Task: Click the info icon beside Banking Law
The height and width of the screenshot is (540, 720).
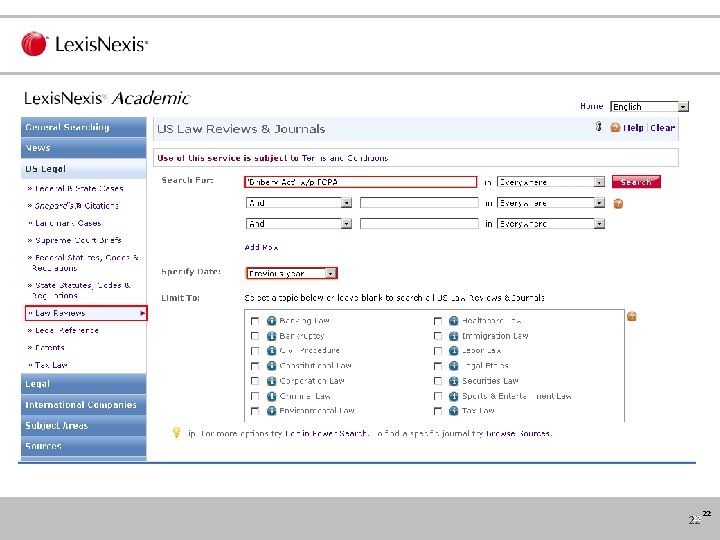Action: tap(271, 321)
